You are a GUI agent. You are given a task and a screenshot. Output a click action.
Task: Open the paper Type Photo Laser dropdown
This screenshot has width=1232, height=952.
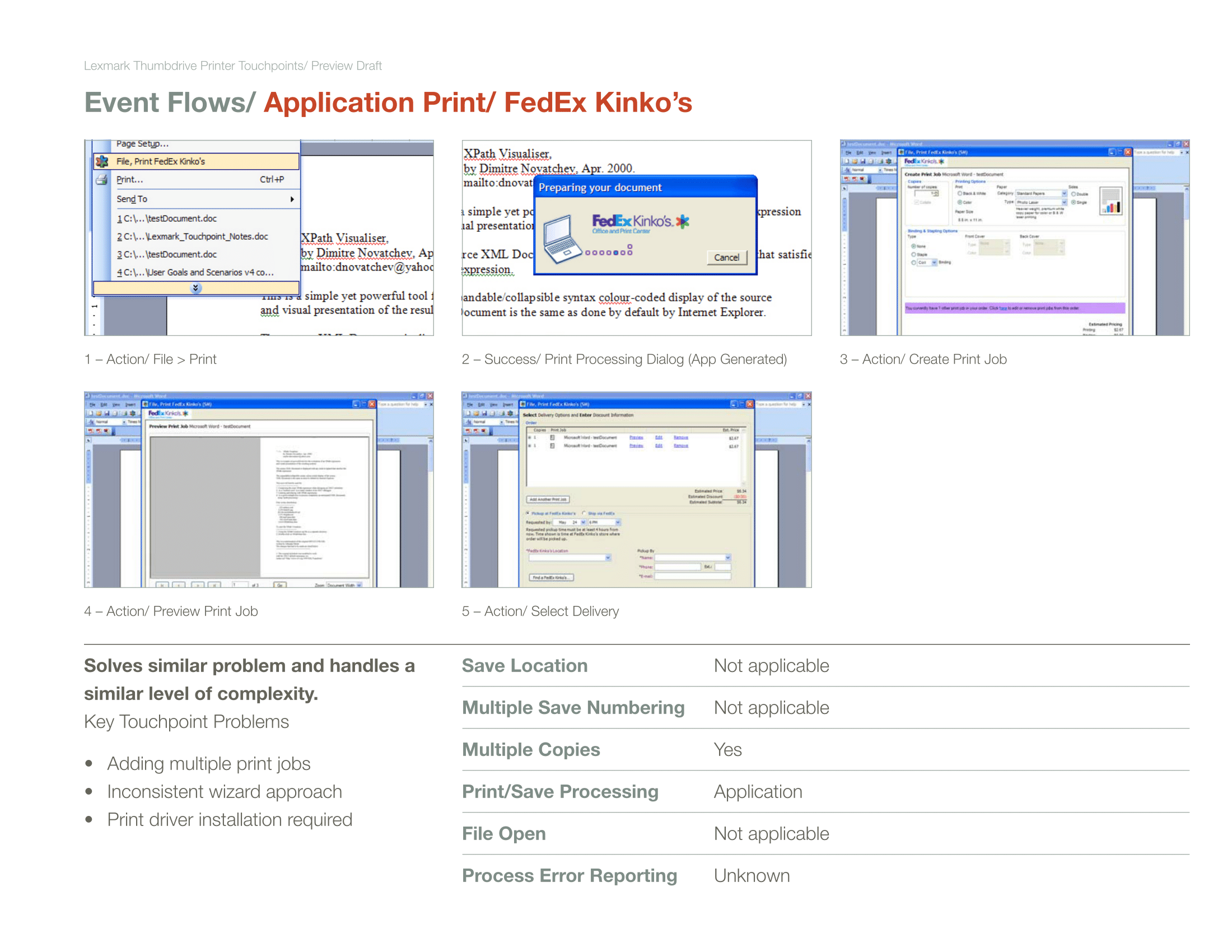click(x=1042, y=202)
